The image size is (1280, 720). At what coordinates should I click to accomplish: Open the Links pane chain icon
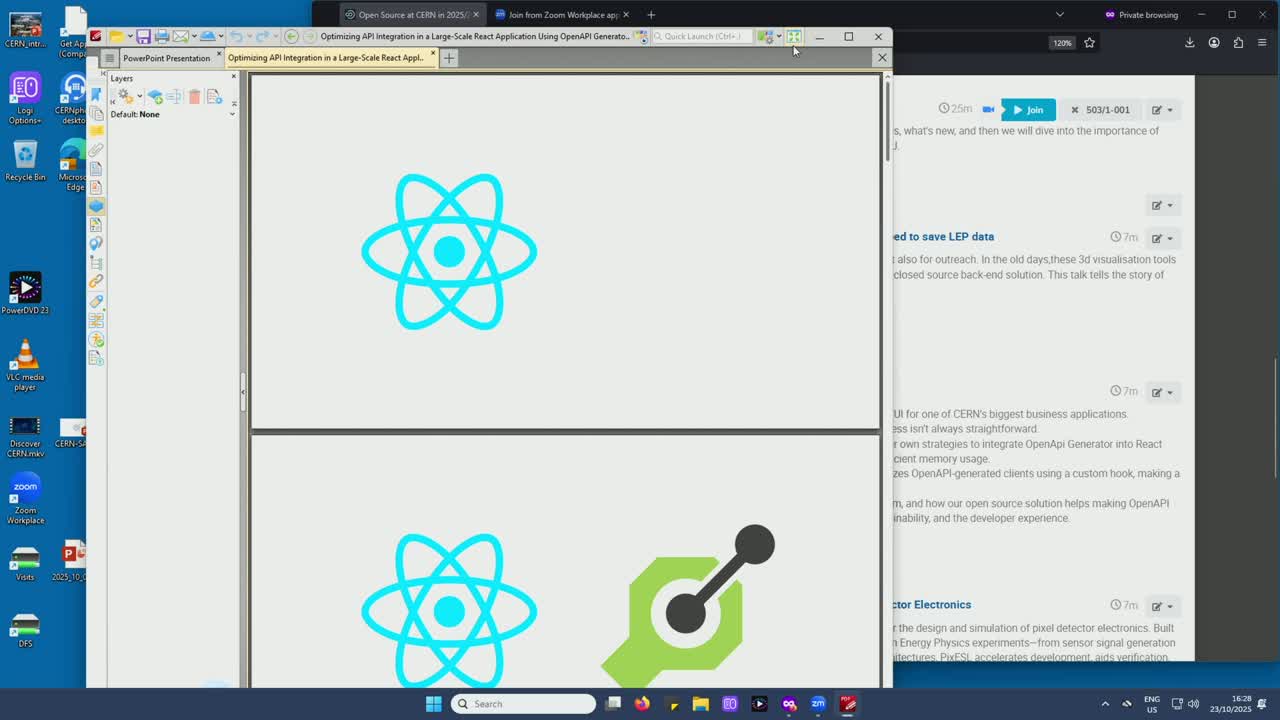coord(96,281)
